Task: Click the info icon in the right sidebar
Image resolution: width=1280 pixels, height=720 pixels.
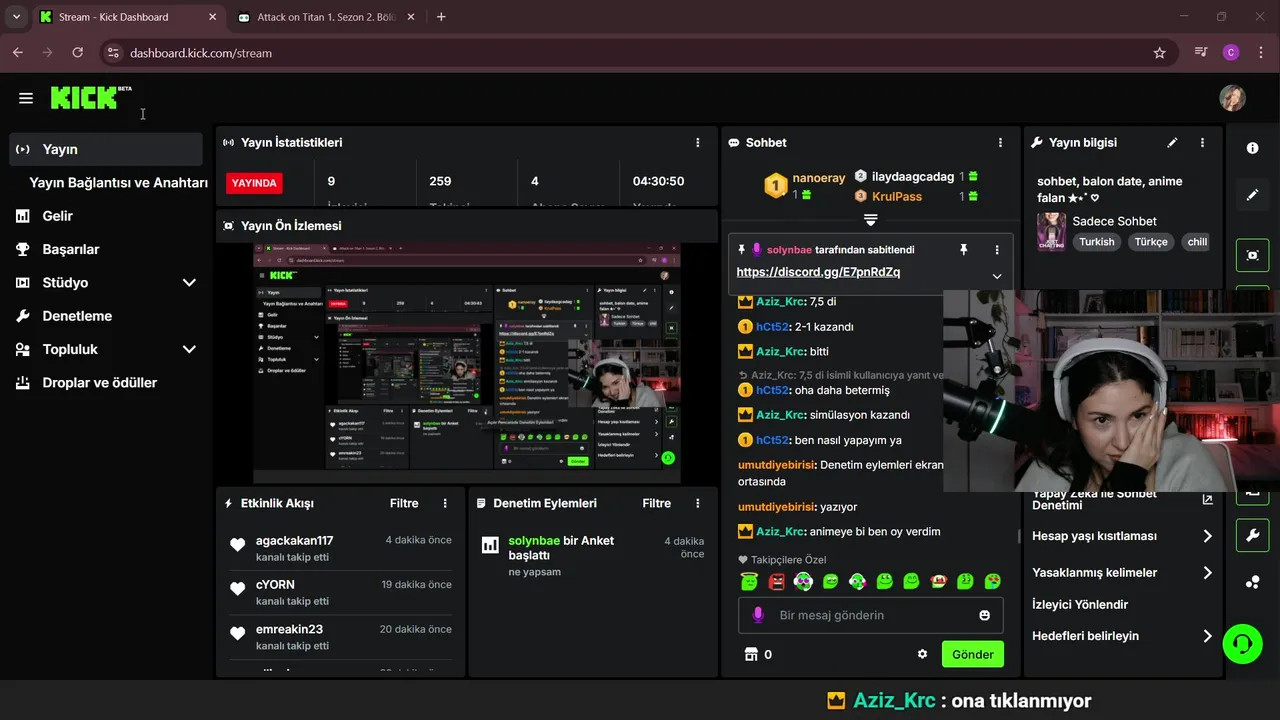Action: point(1252,148)
